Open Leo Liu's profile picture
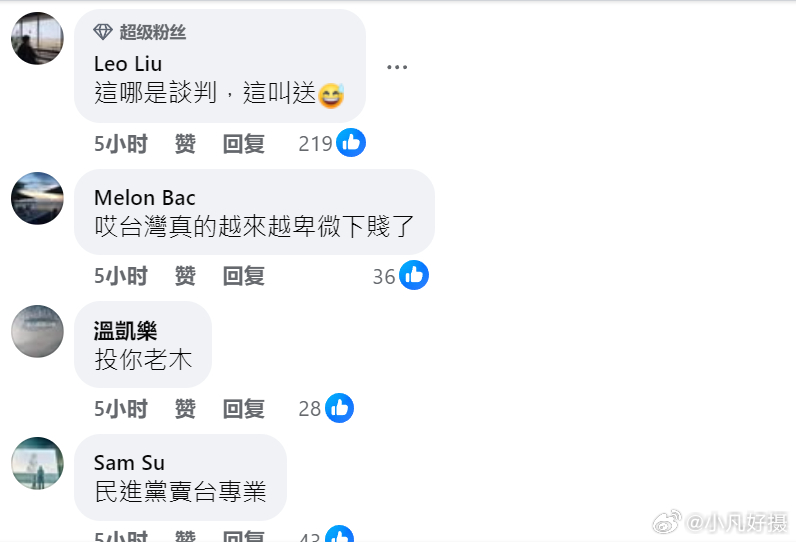Viewport: 796px width, 542px height. (38, 39)
